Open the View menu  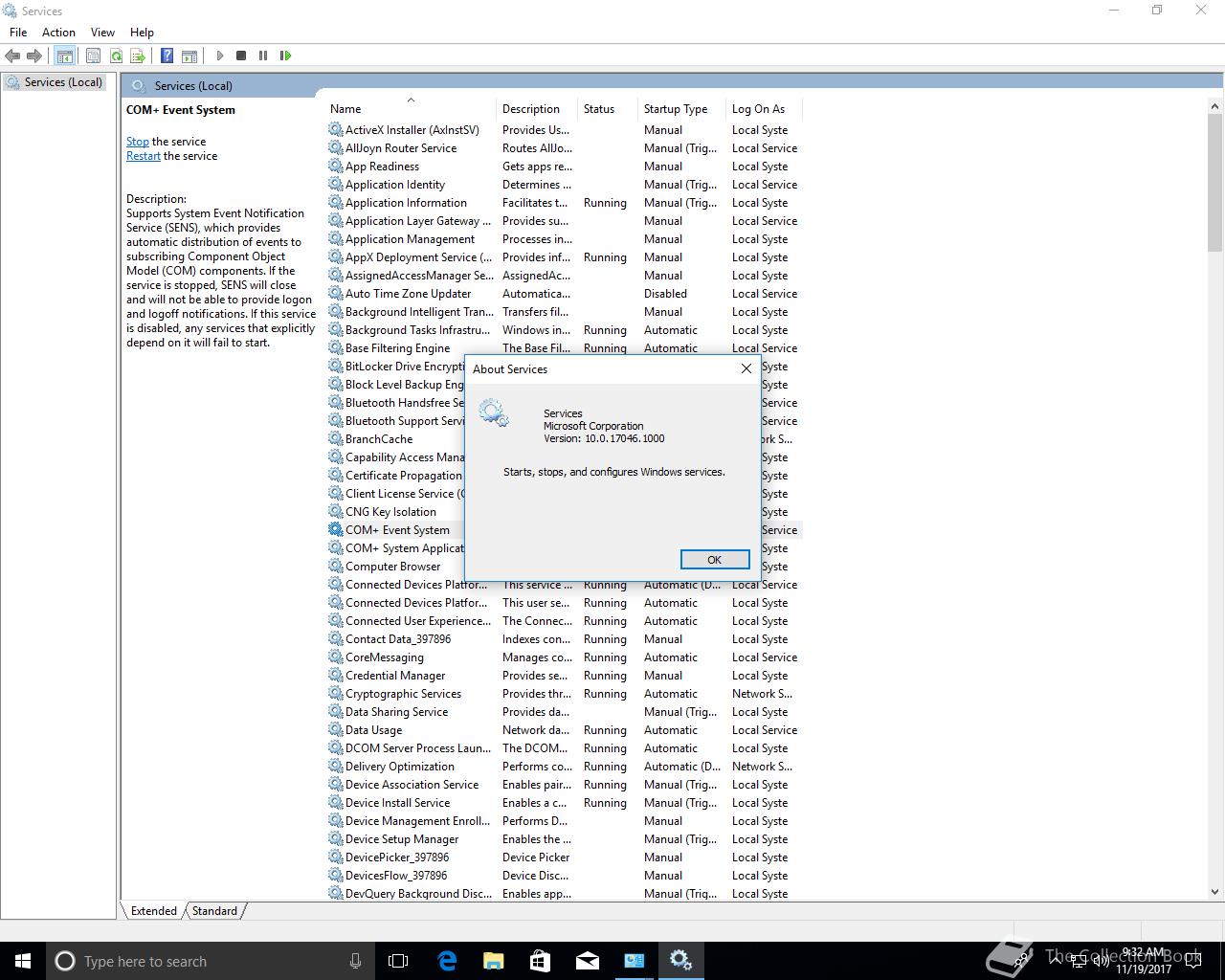(x=102, y=32)
